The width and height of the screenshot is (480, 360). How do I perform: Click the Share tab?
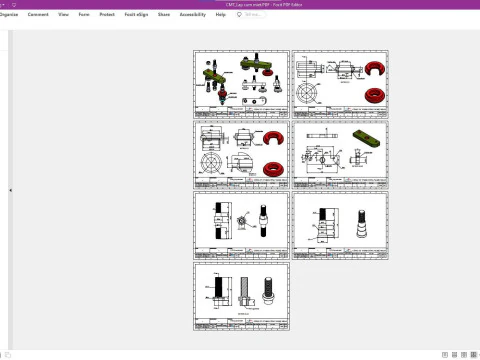tap(164, 14)
